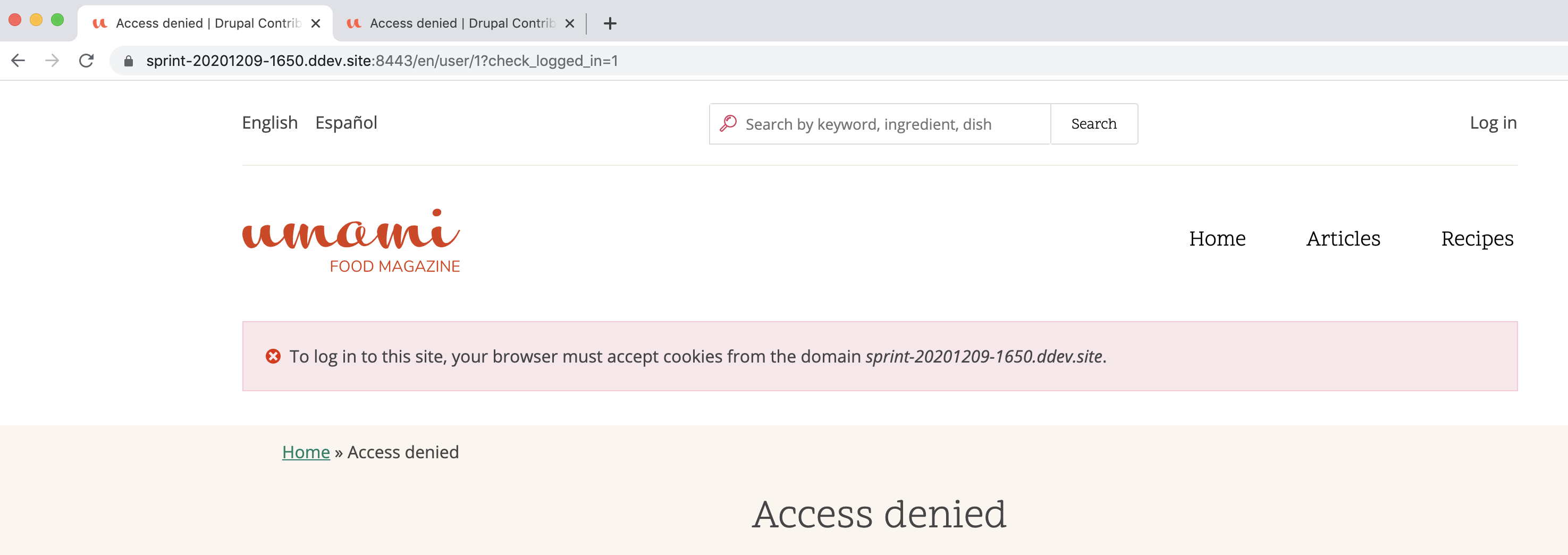The image size is (1568, 555).
Task: Click the search magnifier icon
Action: [728, 123]
